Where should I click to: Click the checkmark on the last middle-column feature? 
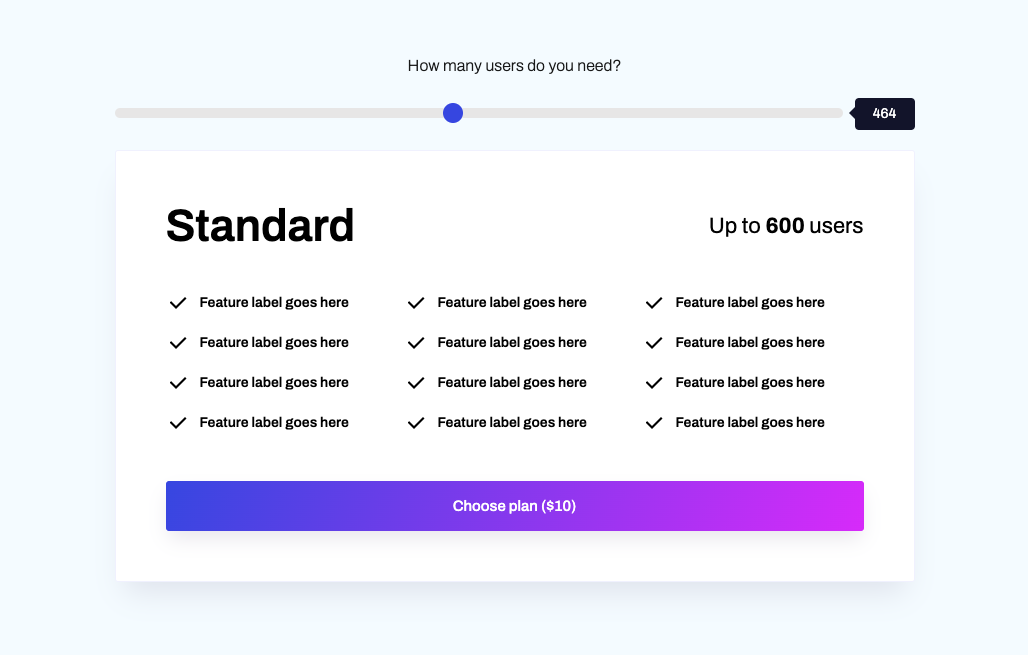(416, 422)
